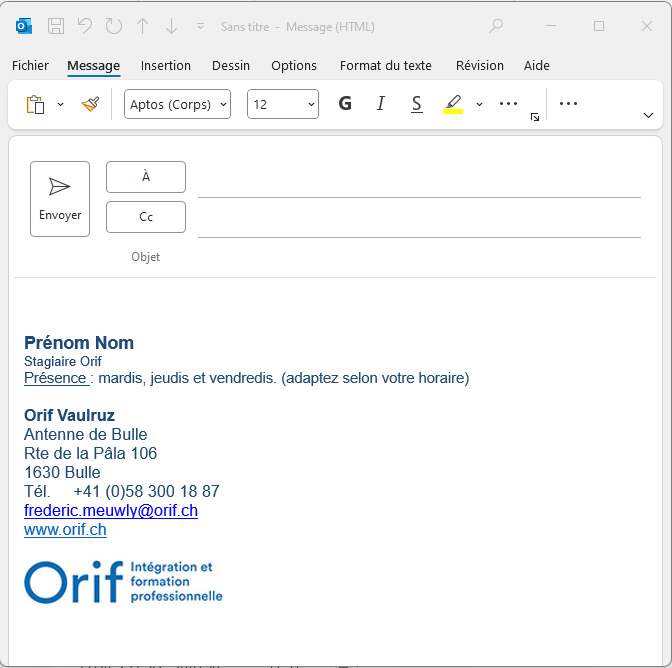This screenshot has height=668, width=672.
Task: Minimize the message window
Action: (551, 26)
